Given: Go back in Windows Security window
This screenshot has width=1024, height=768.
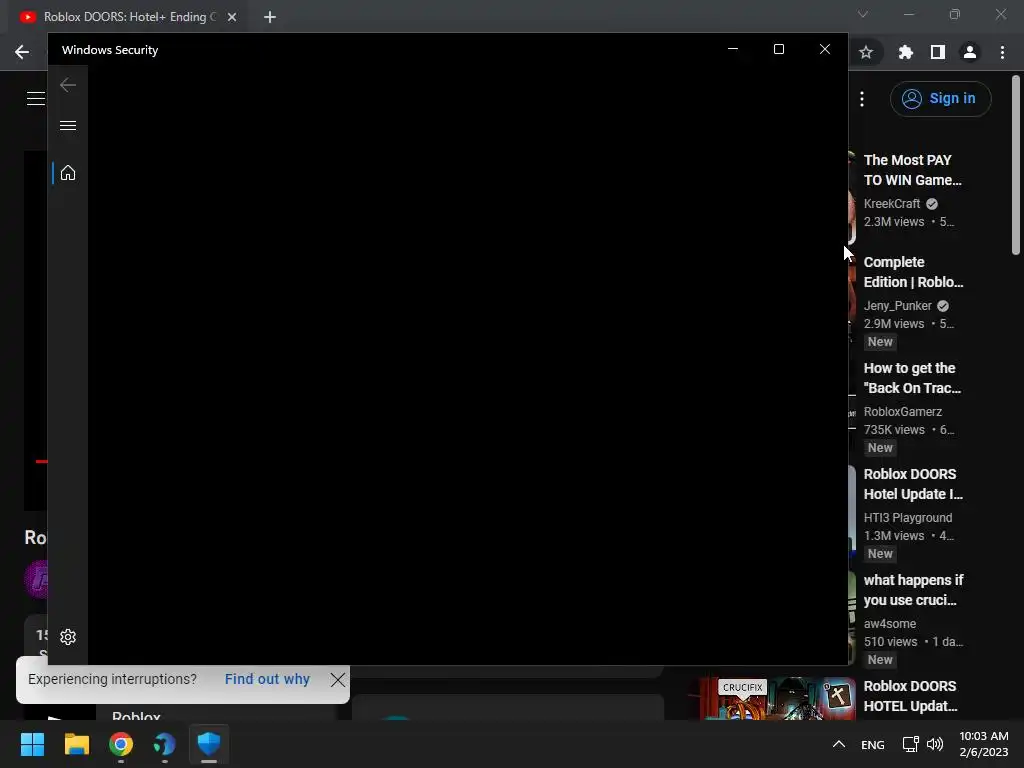Looking at the screenshot, I should pos(68,85).
